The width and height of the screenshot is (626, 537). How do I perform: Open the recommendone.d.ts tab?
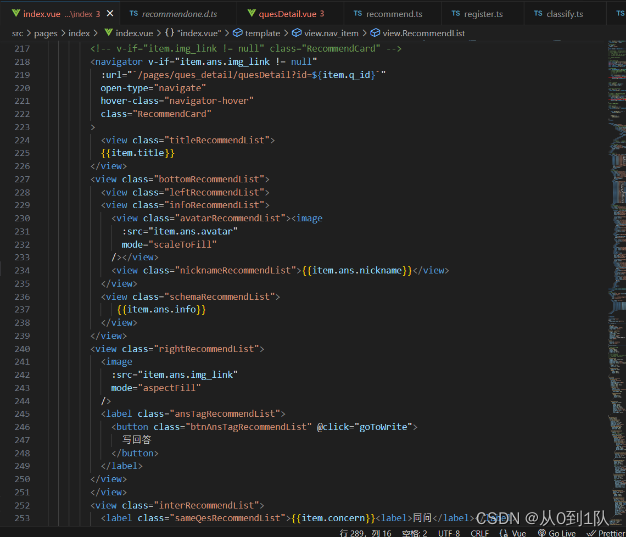pos(179,14)
